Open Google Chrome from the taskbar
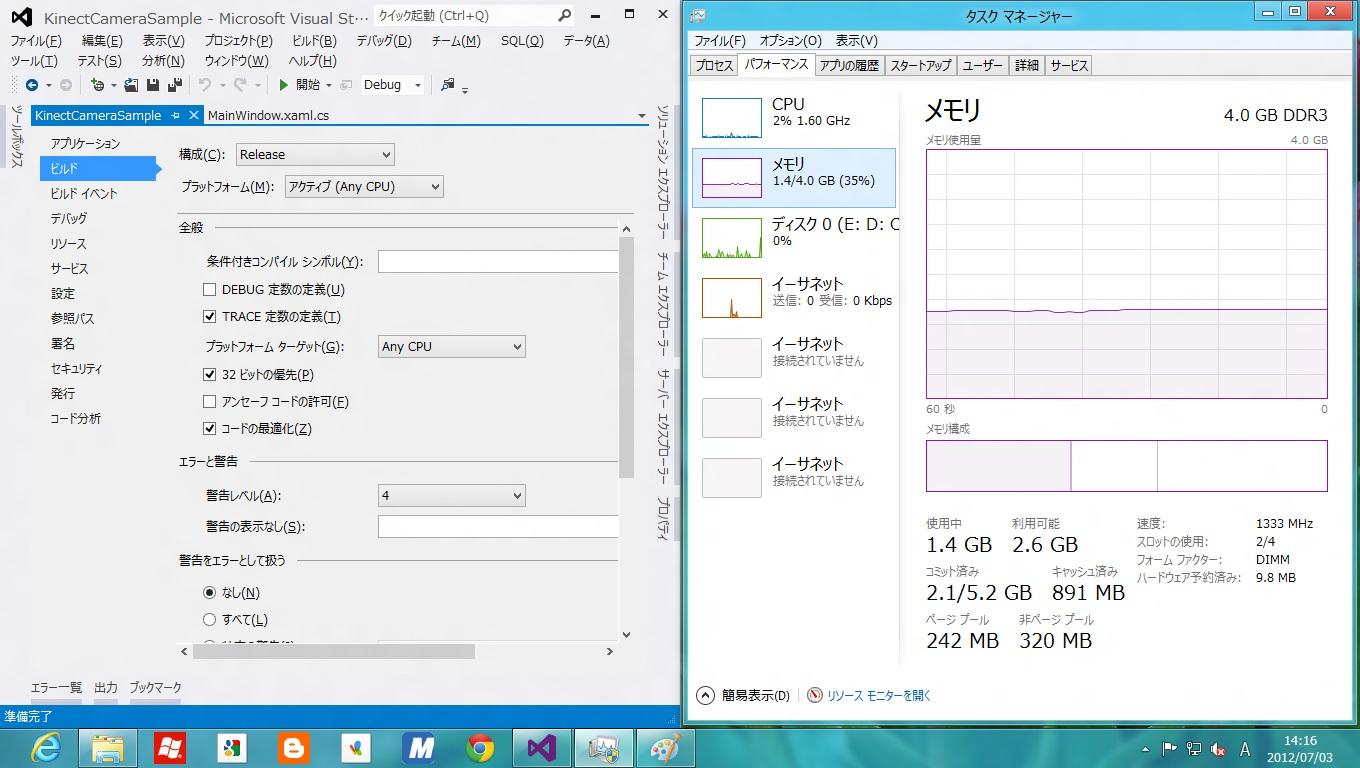The image size is (1360, 768). tap(480, 748)
